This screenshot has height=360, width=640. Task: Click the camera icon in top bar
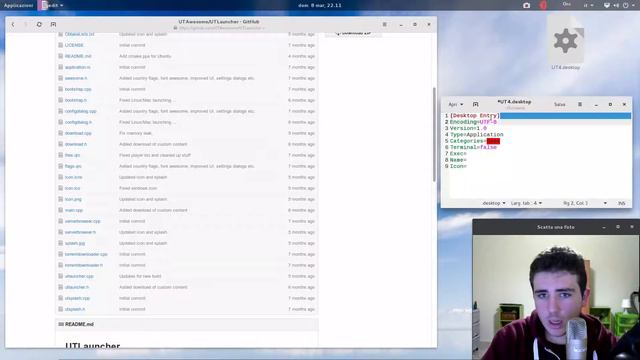tap(527, 5)
